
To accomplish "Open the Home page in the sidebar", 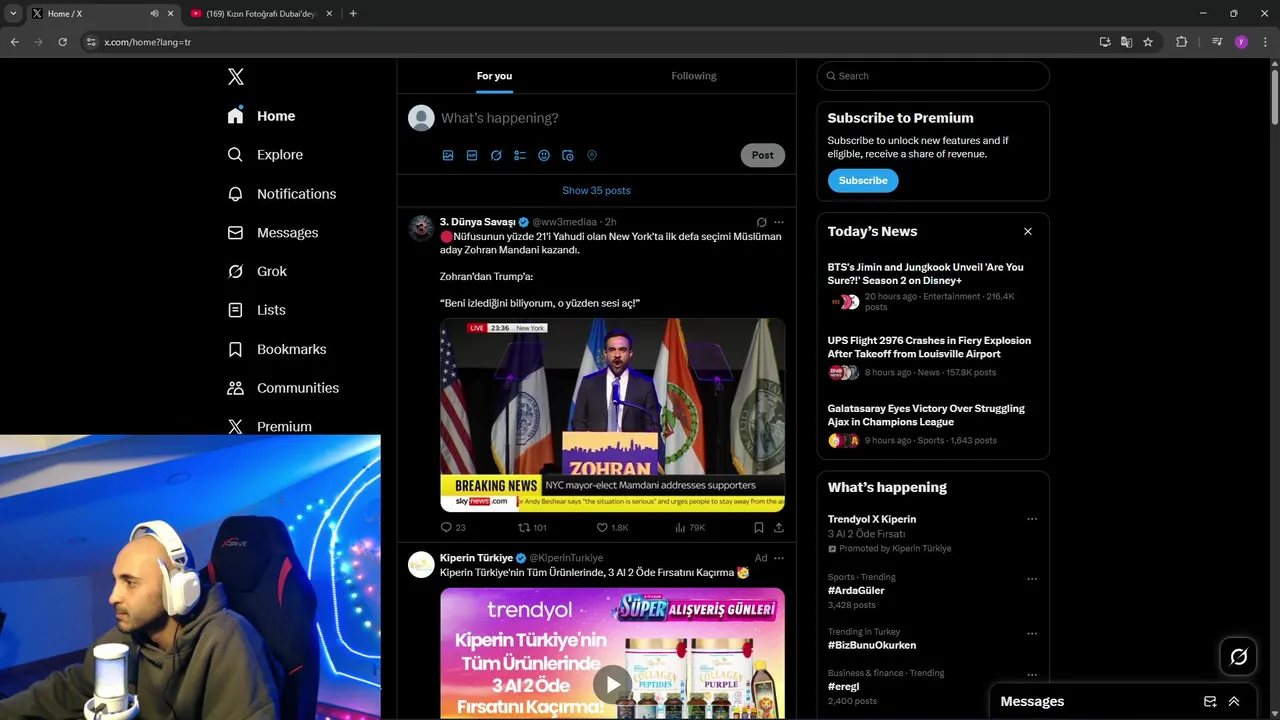I will pos(261,116).
